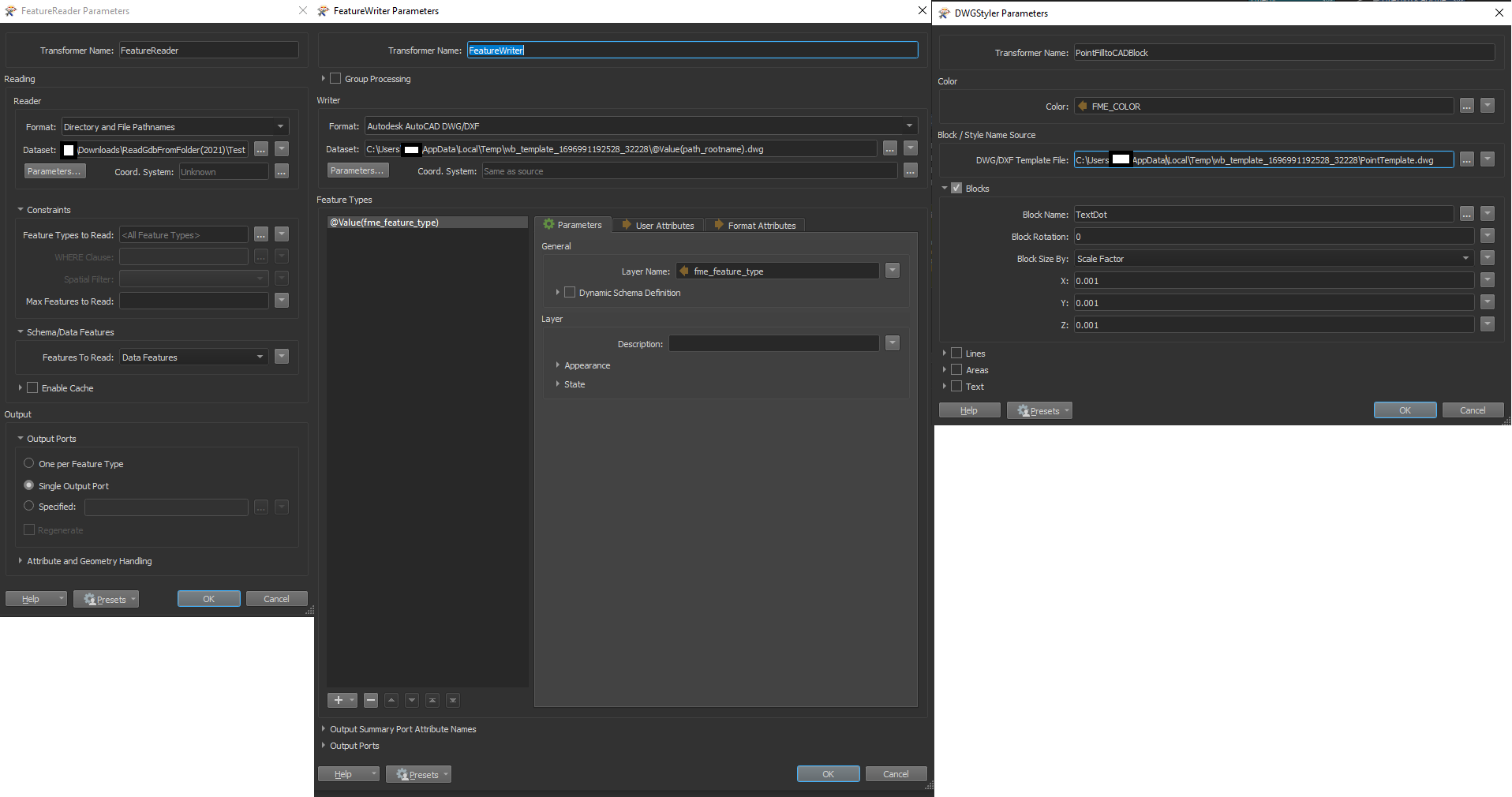
Task: Click the Layer Description input field
Action: pos(773,343)
